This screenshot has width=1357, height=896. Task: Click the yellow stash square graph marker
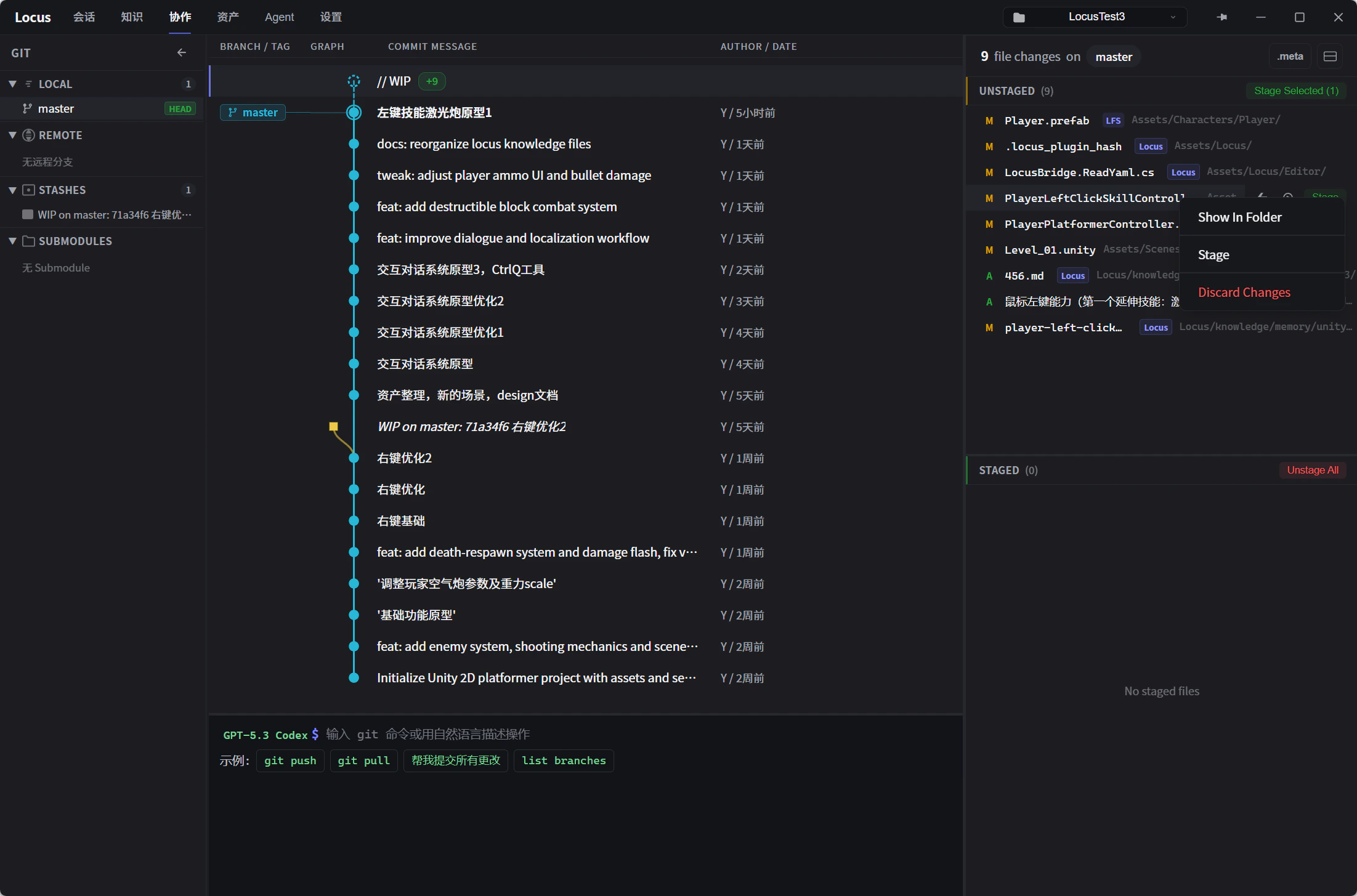click(x=333, y=426)
